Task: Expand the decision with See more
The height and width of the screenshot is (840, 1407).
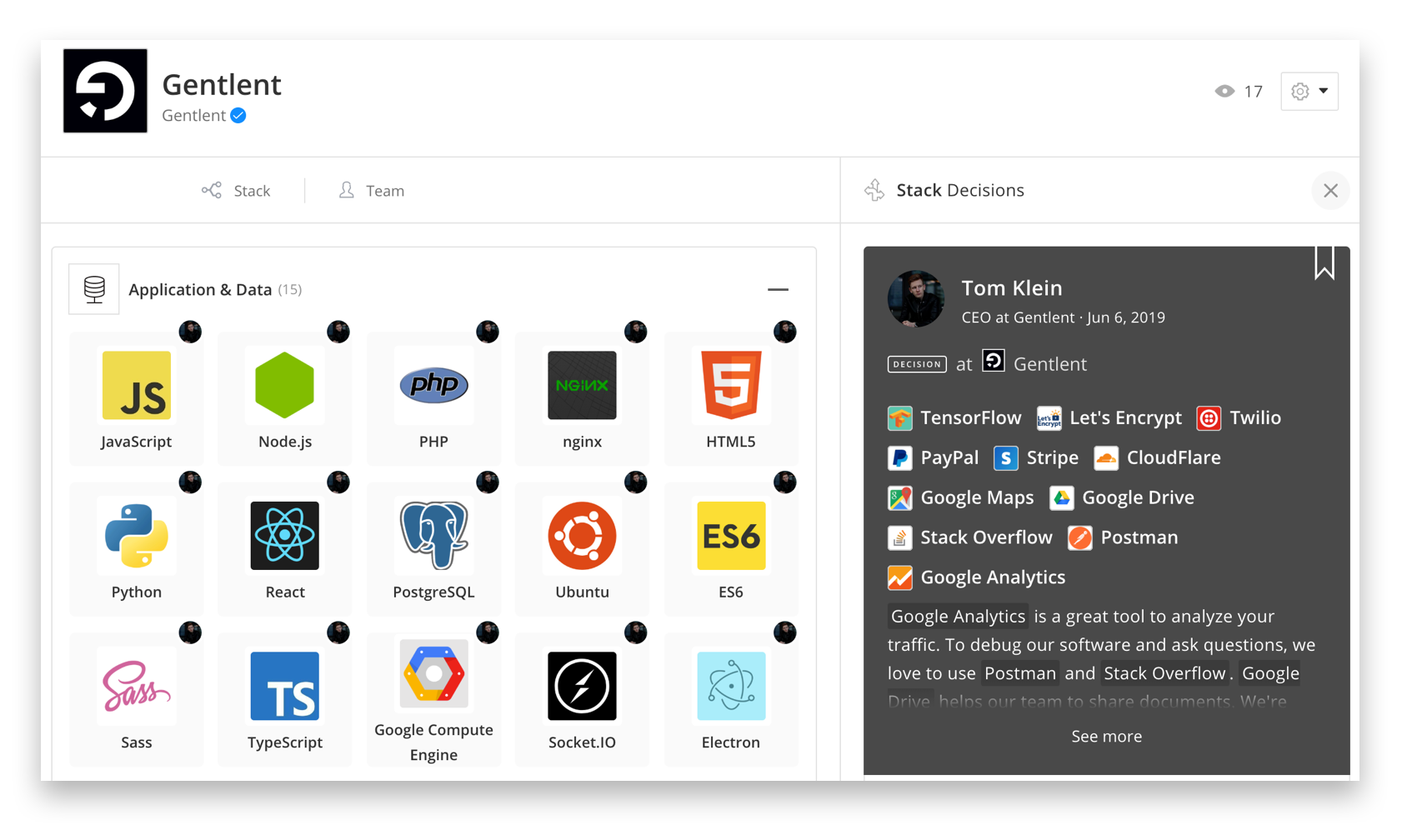Action: coord(1106,737)
